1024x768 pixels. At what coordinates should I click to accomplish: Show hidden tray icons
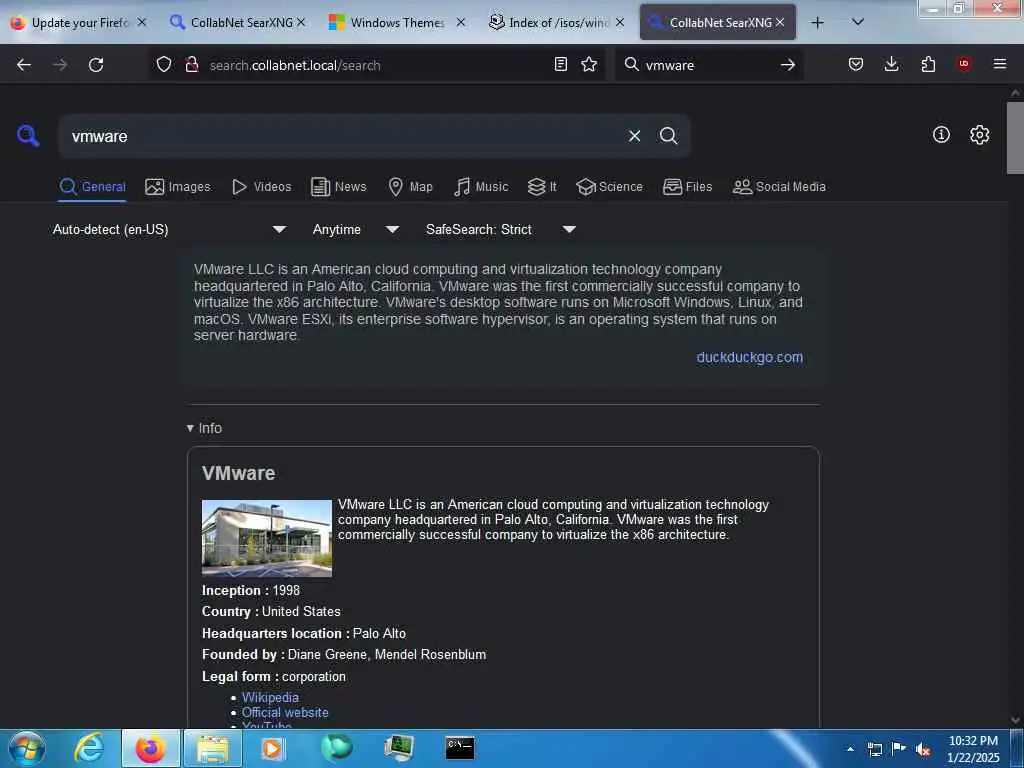(x=850, y=750)
